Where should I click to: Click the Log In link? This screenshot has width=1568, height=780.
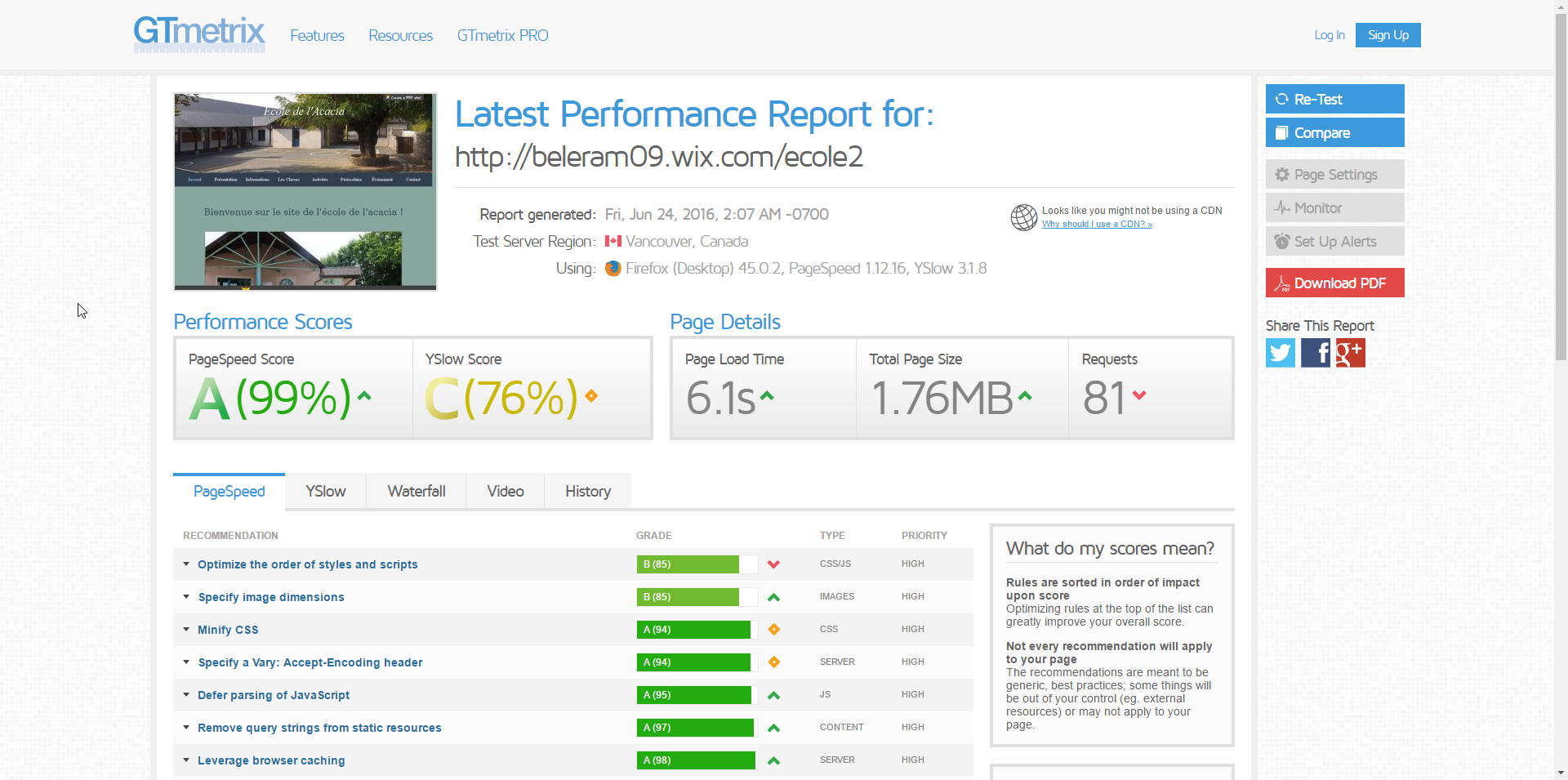tap(1330, 35)
